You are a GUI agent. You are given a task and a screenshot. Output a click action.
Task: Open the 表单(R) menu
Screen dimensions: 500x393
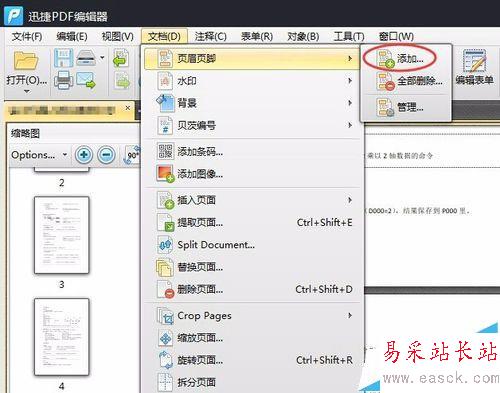(257, 36)
